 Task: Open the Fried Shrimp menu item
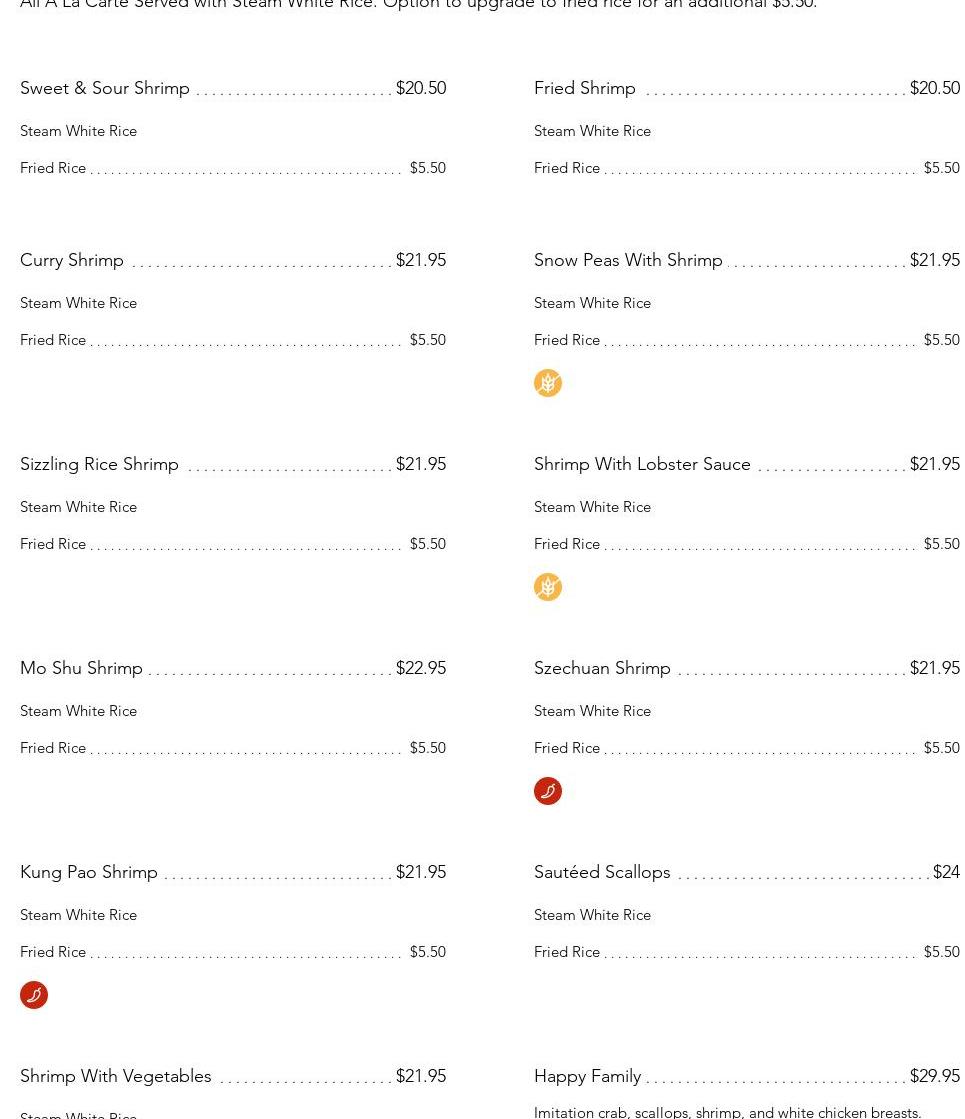(x=585, y=88)
